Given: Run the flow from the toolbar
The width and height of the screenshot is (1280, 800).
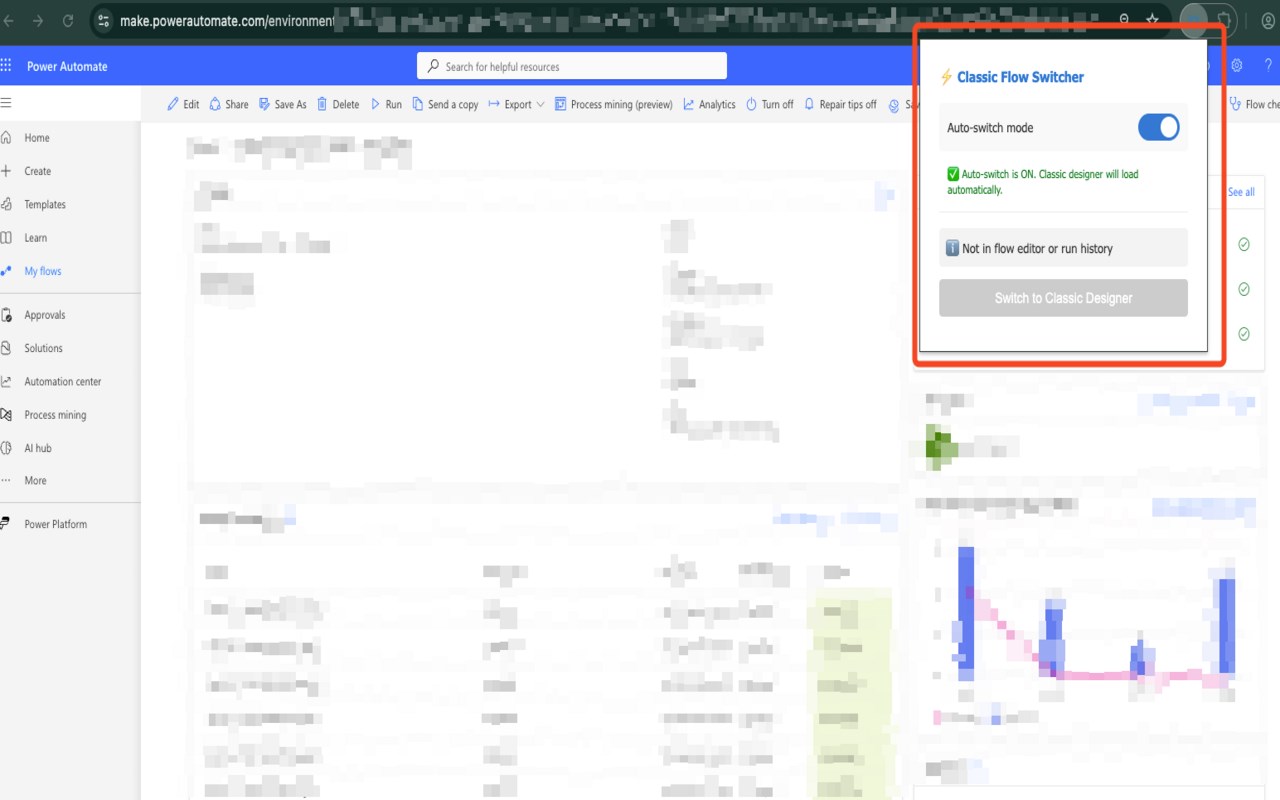Looking at the screenshot, I should pos(386,104).
